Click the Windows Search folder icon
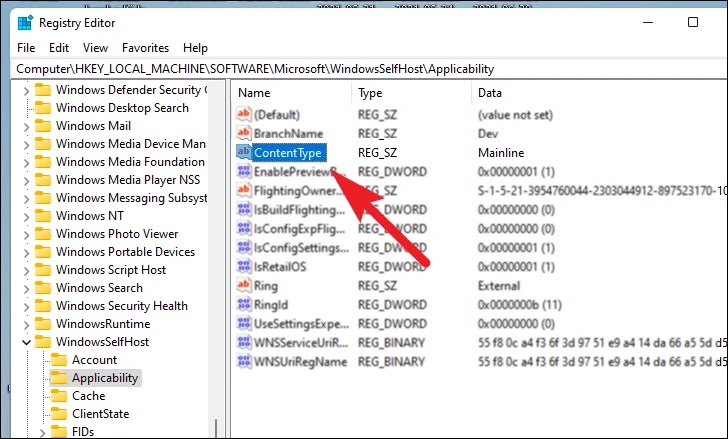Screen dimensions: 728x439 [x=43, y=288]
